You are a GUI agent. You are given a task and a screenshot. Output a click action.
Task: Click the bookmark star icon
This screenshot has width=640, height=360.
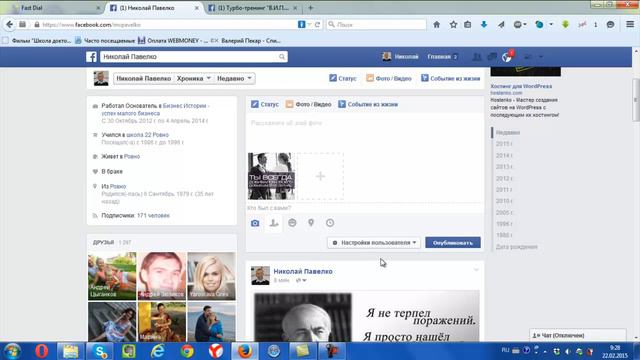click(453, 24)
